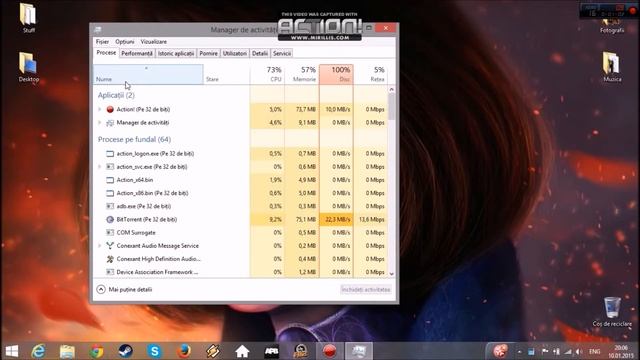Switch to the Performanță tab
Screen dimensions: 640x360
point(137,53)
